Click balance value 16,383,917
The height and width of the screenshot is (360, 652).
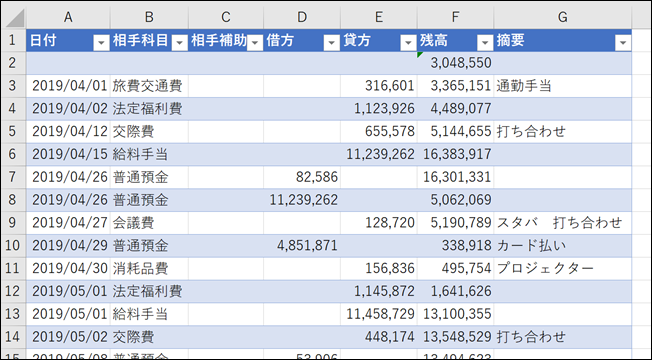tap(455, 154)
